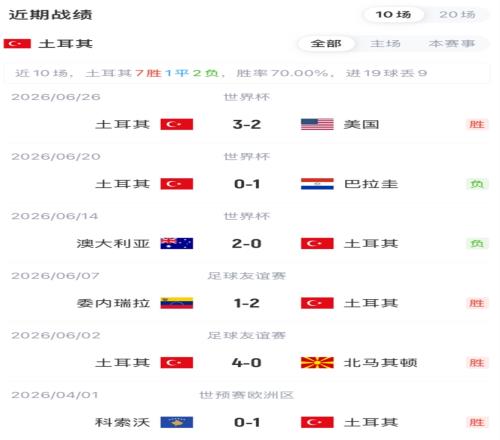Open the 3-2 score against 美国
Viewport: 500px width, 440px height.
pyautogui.click(x=247, y=124)
